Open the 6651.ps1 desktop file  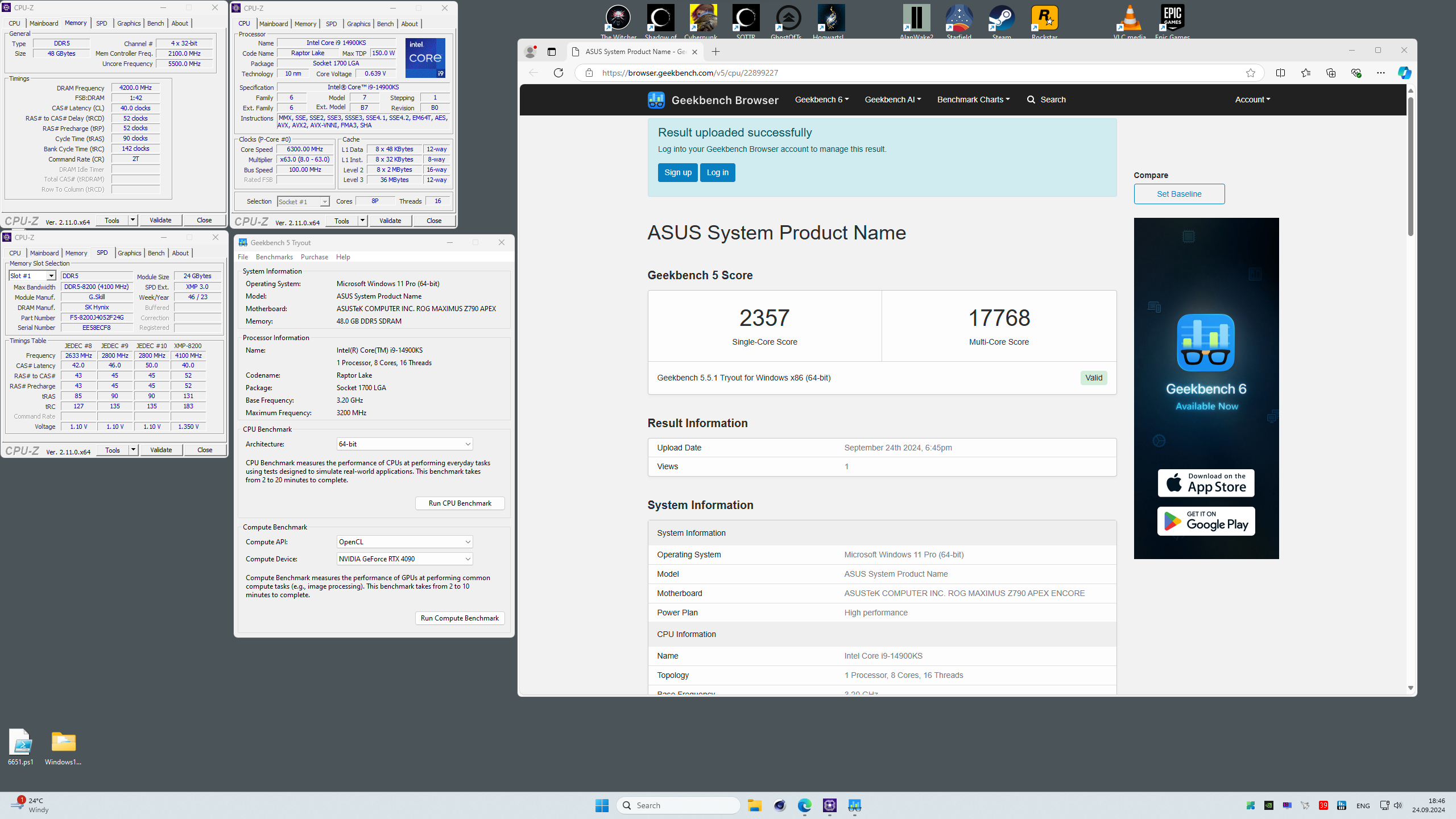20,747
